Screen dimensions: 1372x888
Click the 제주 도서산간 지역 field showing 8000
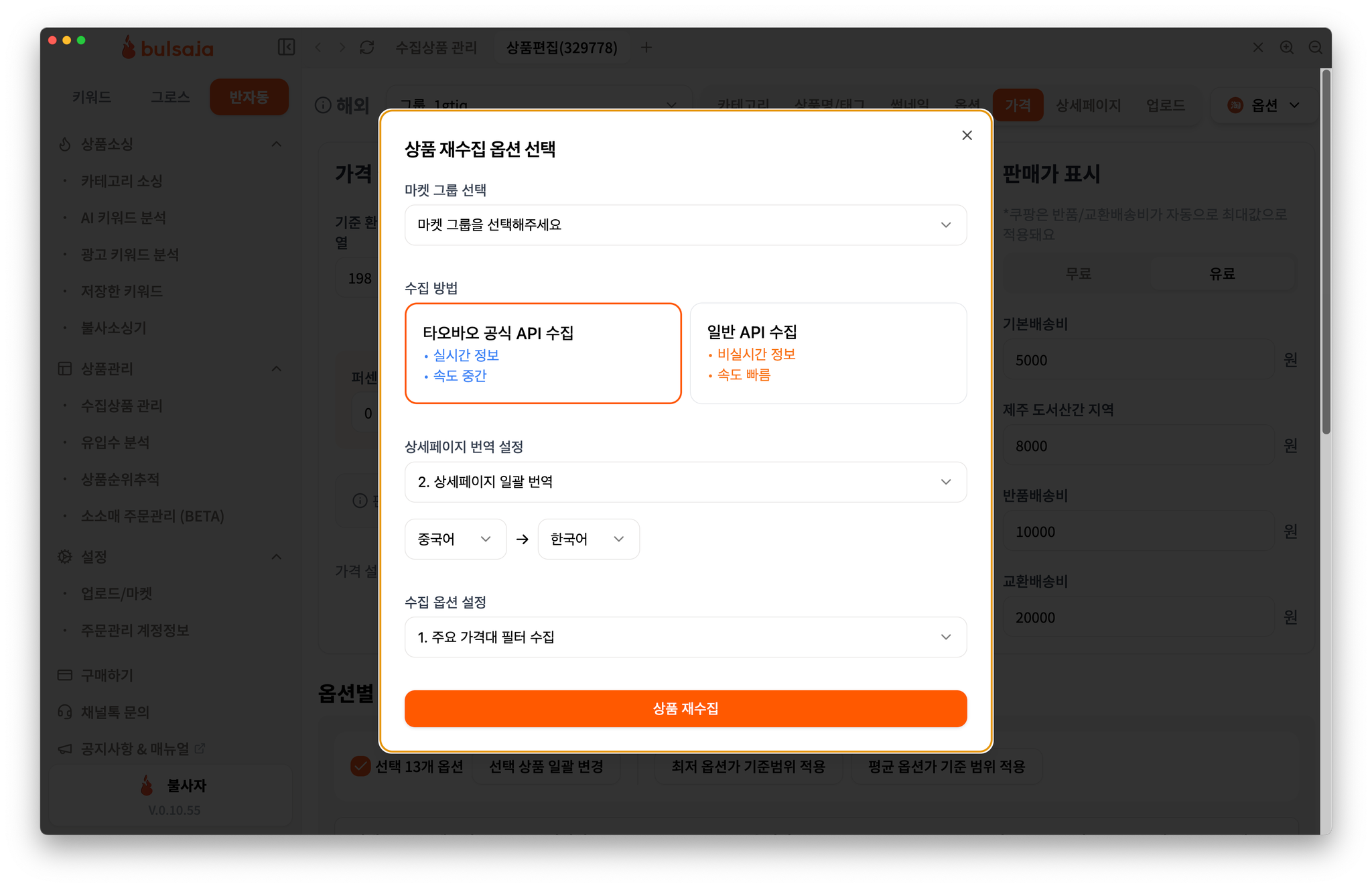click(x=1138, y=446)
